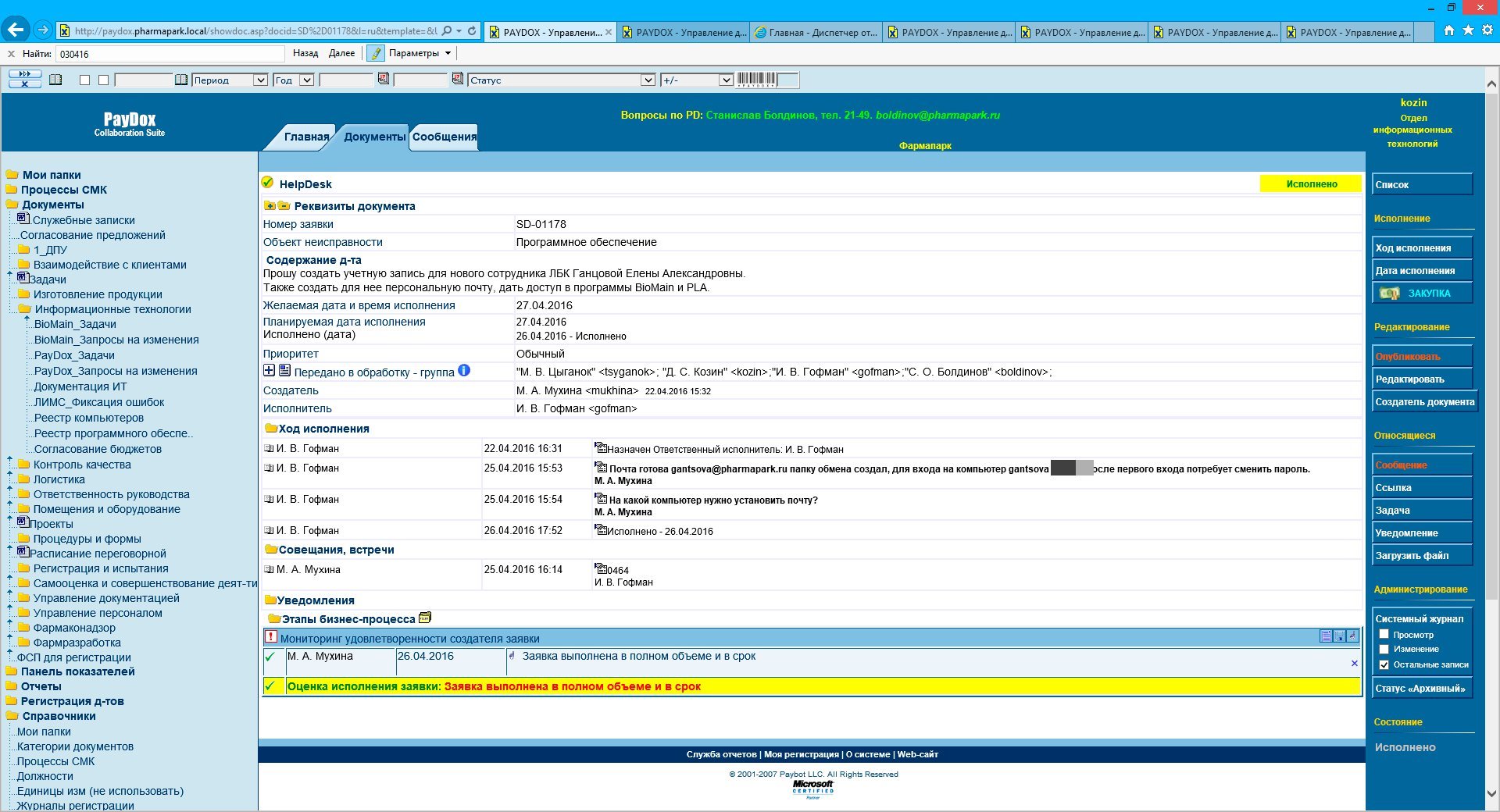Open browser Tools gear icon
The image size is (1500, 812).
1487,30
